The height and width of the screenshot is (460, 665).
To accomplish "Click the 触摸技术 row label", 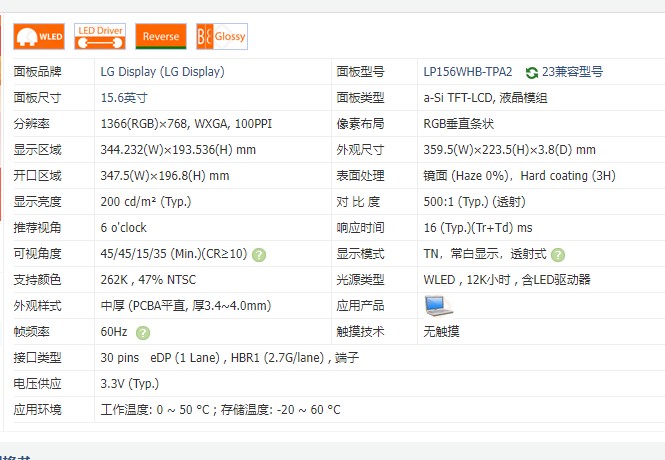I will coord(360,332).
